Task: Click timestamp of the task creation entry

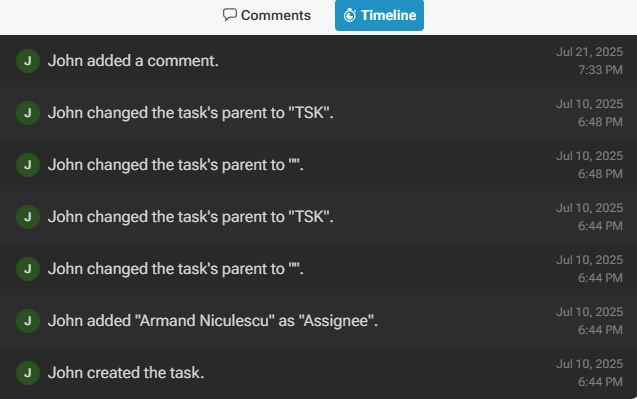Action: (589, 373)
